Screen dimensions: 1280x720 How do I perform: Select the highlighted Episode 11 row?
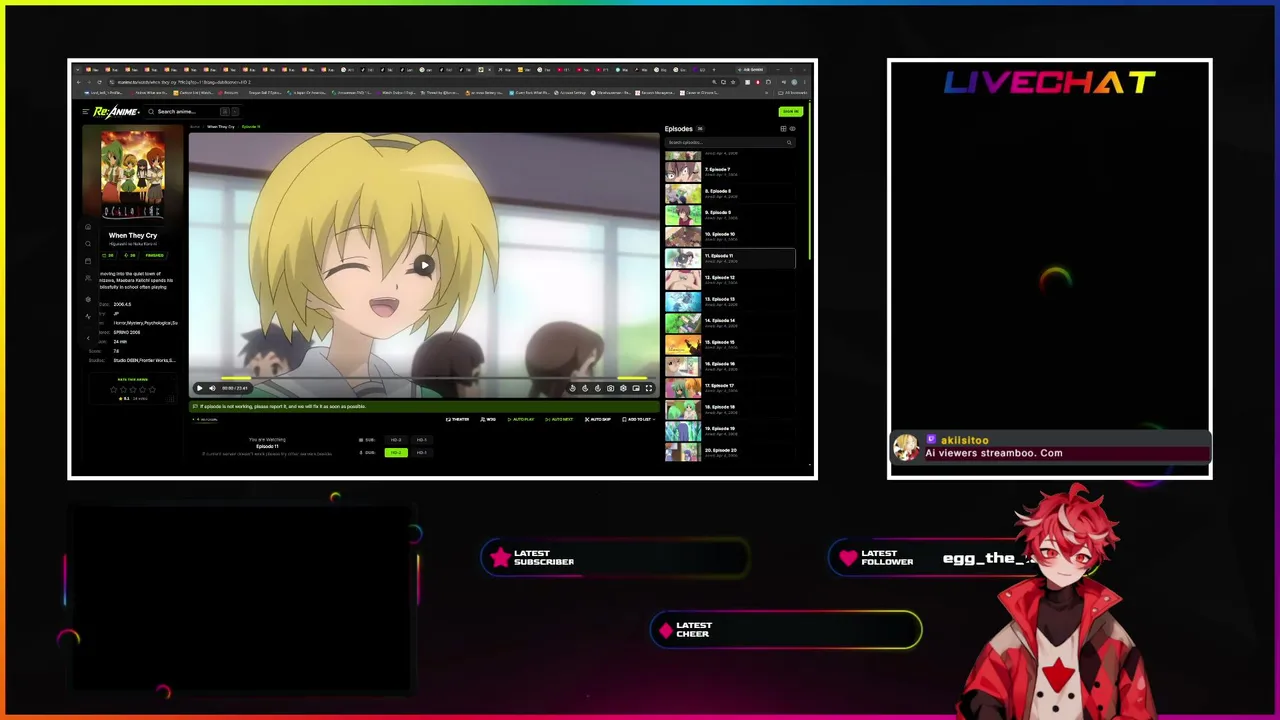click(x=730, y=258)
